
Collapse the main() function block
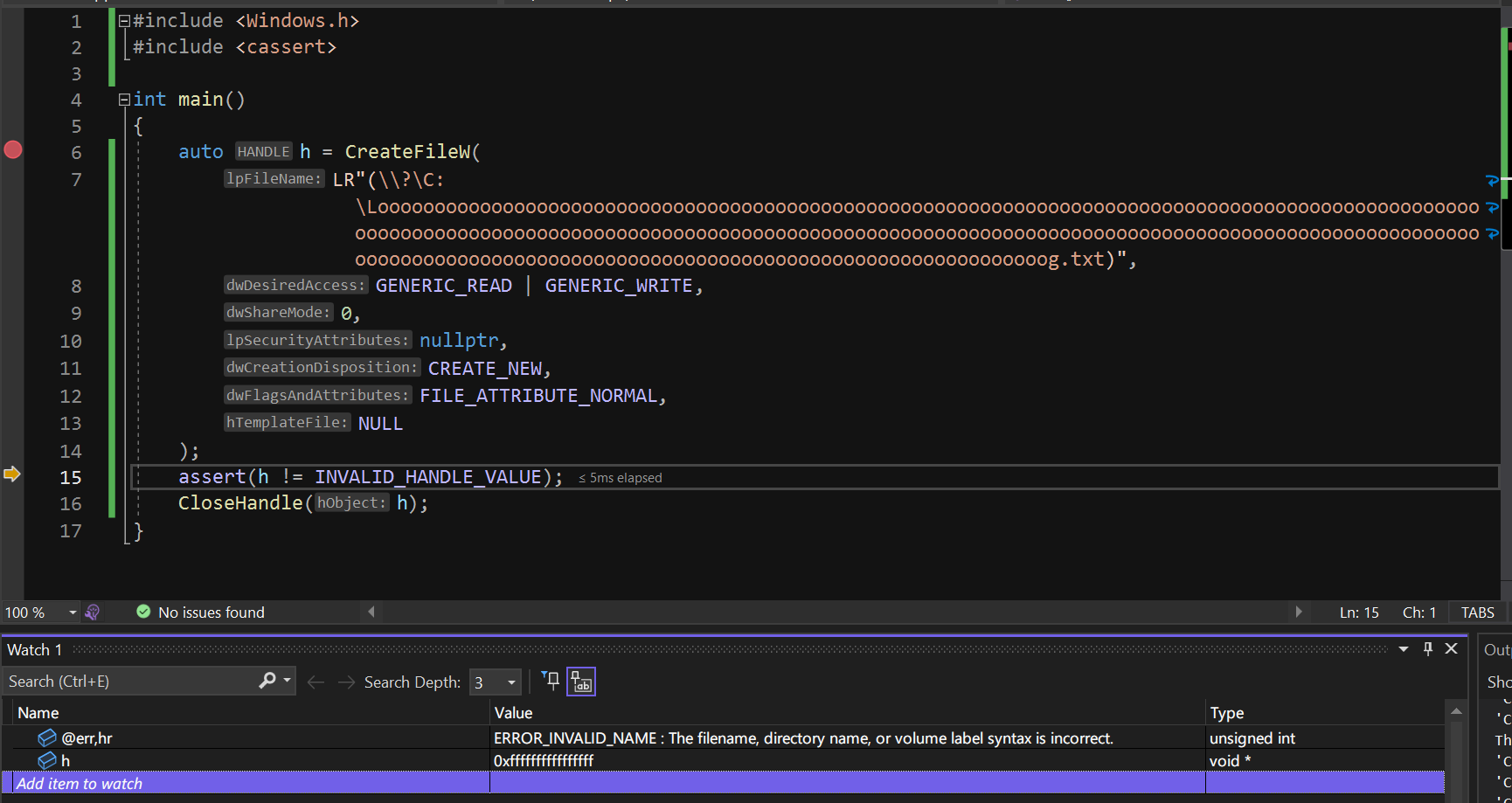click(124, 100)
